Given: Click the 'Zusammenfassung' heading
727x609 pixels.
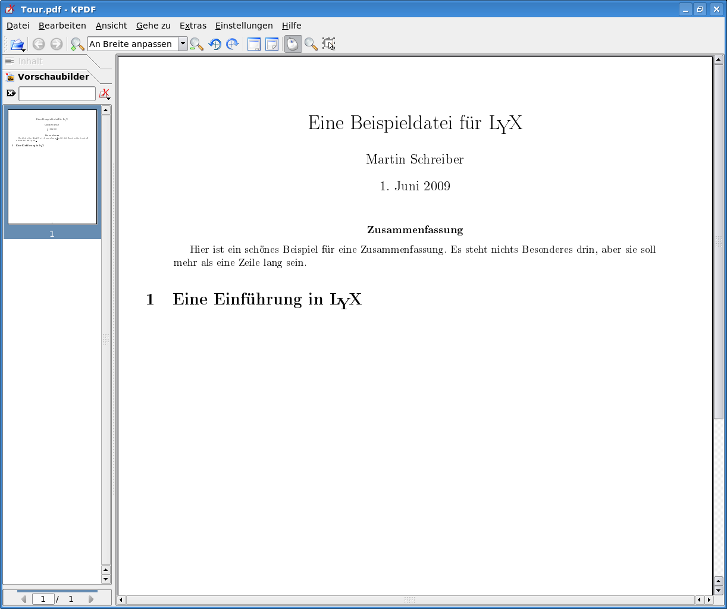Looking at the screenshot, I should pos(415,230).
